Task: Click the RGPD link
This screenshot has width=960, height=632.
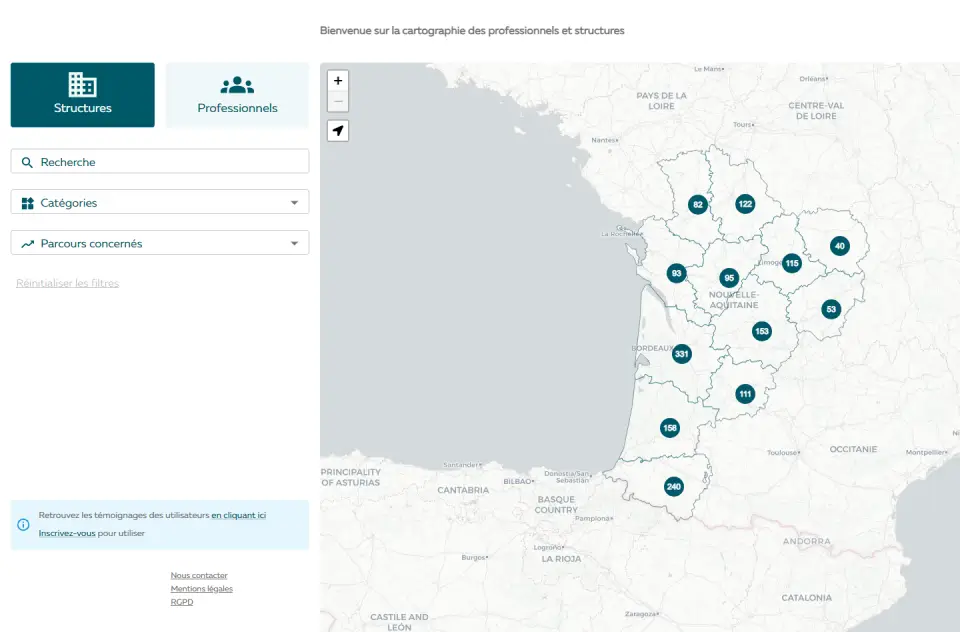Action: (182, 602)
